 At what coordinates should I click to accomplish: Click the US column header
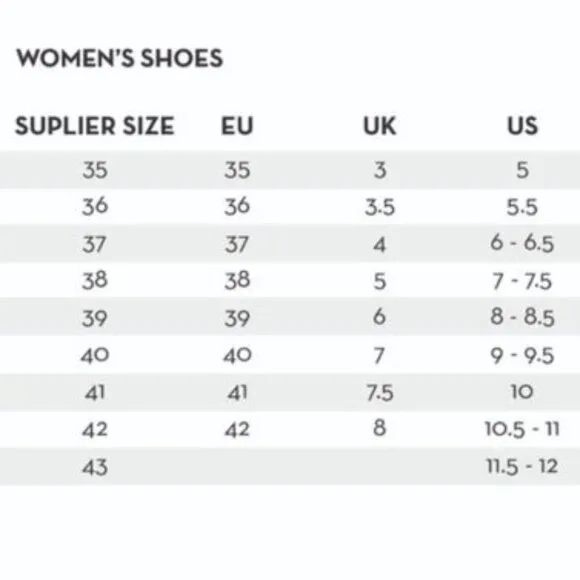tap(522, 126)
